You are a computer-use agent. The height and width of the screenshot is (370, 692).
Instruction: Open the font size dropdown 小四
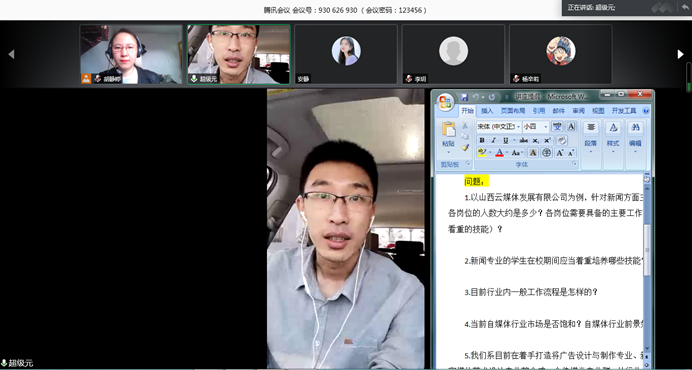tap(536, 127)
